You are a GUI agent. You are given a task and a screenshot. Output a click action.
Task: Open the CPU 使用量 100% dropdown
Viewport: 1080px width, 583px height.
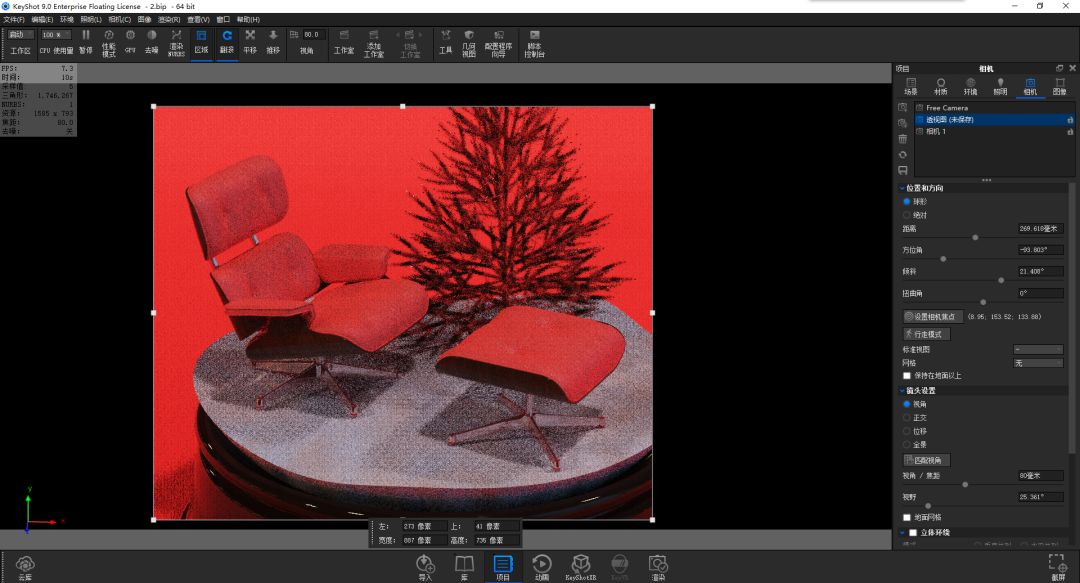(56, 34)
